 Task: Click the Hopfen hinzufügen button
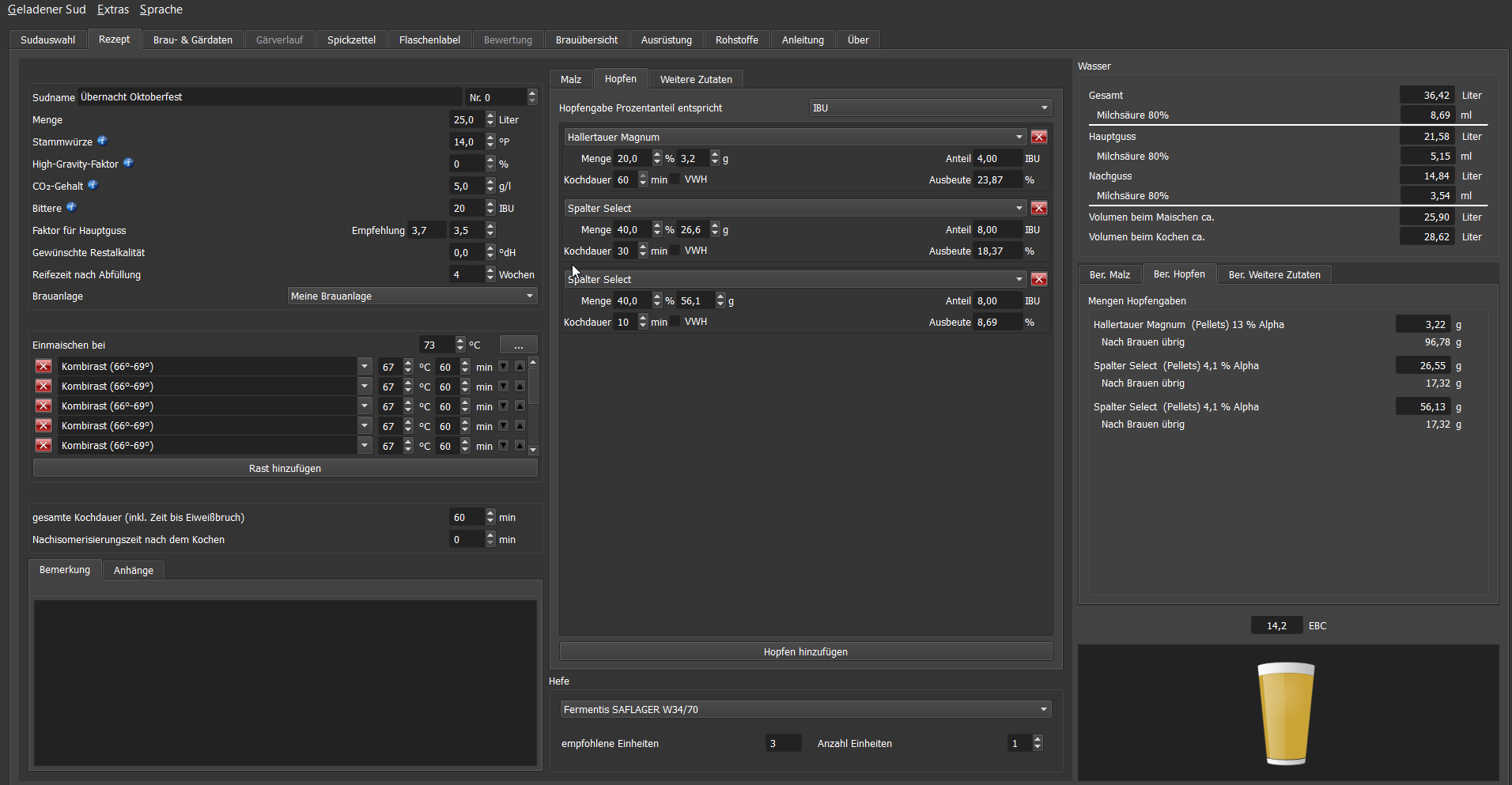(805, 651)
